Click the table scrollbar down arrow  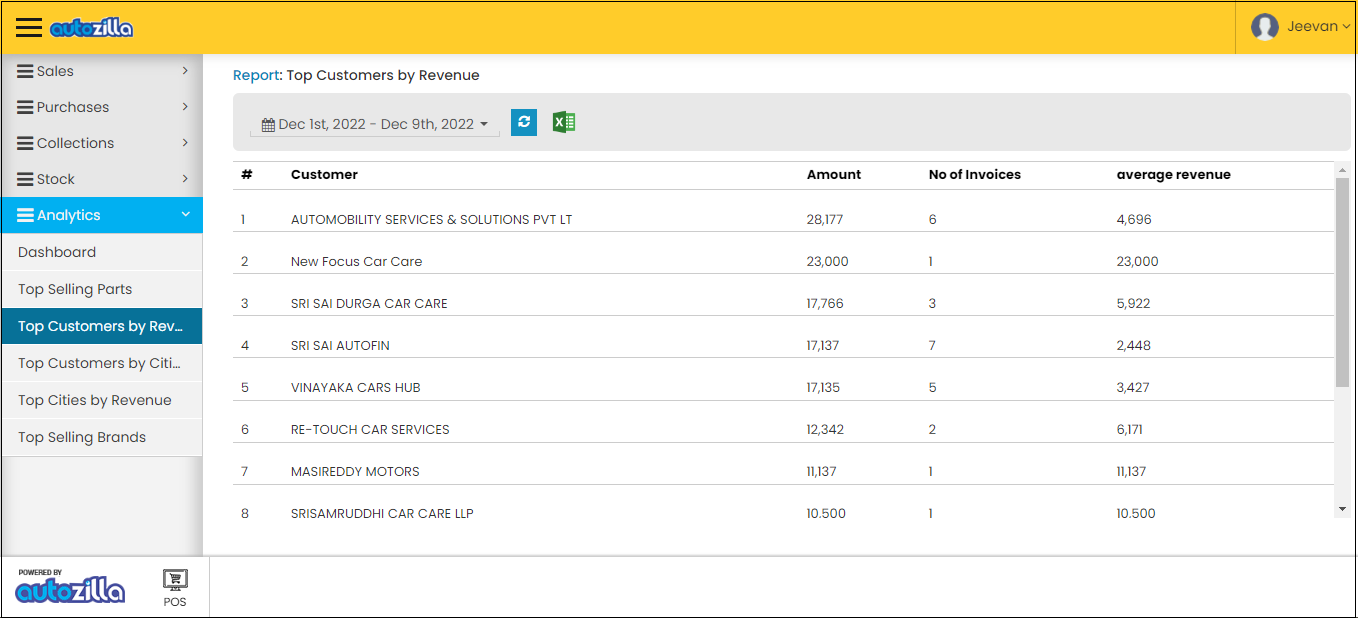1342,509
